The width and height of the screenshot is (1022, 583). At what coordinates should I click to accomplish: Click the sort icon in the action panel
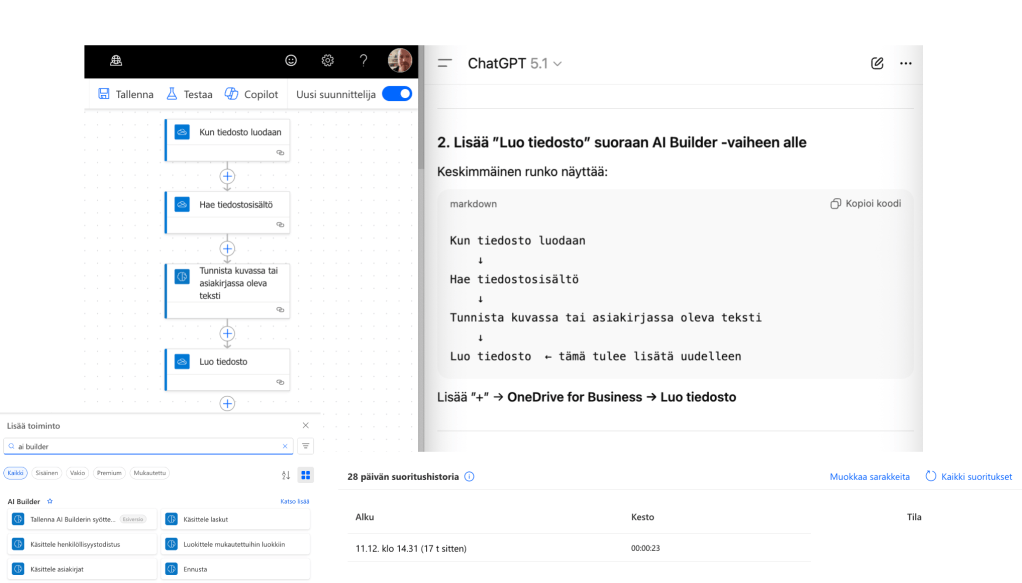coord(286,474)
